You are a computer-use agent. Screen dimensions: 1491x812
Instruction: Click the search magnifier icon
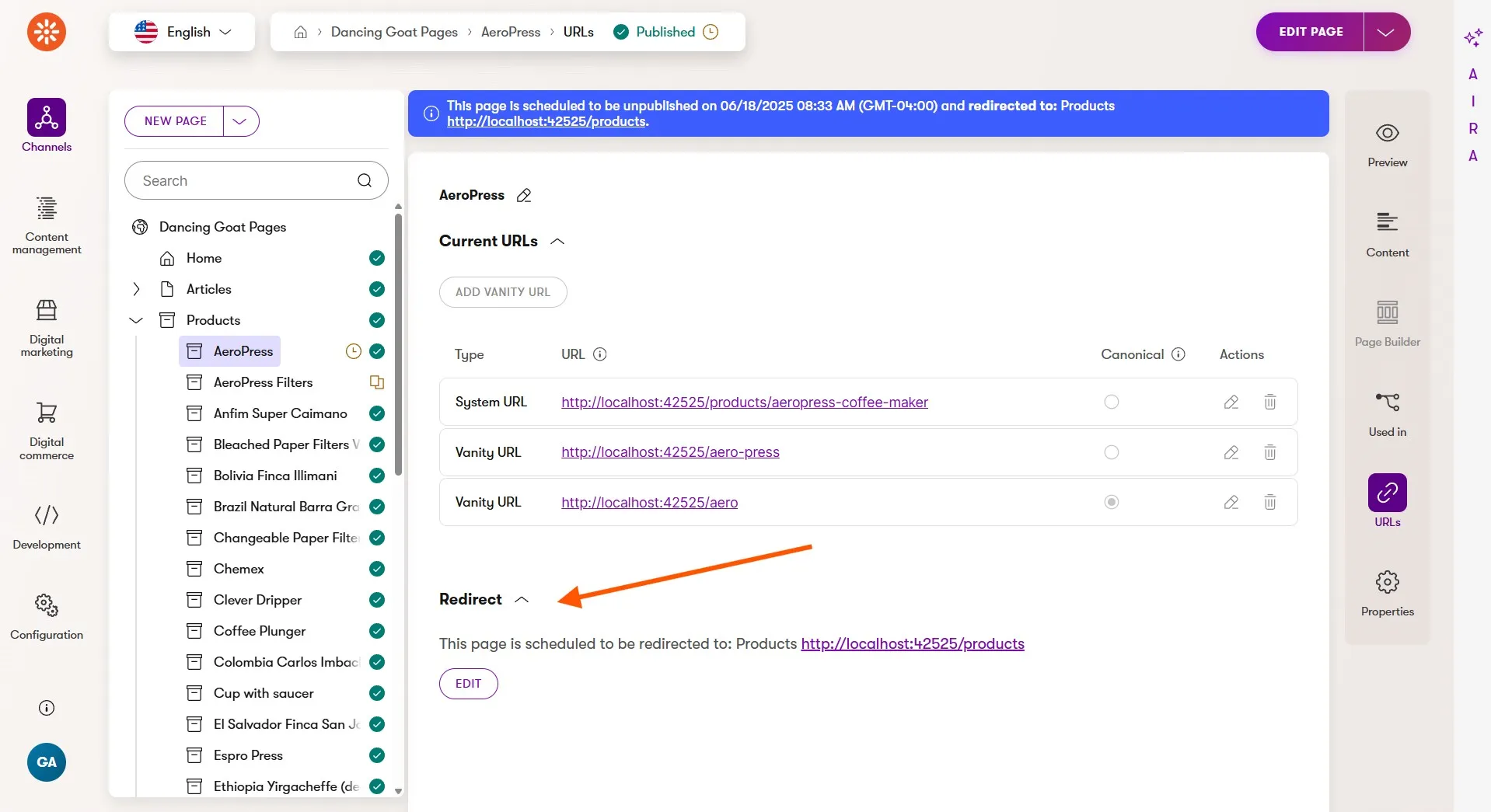coord(365,180)
